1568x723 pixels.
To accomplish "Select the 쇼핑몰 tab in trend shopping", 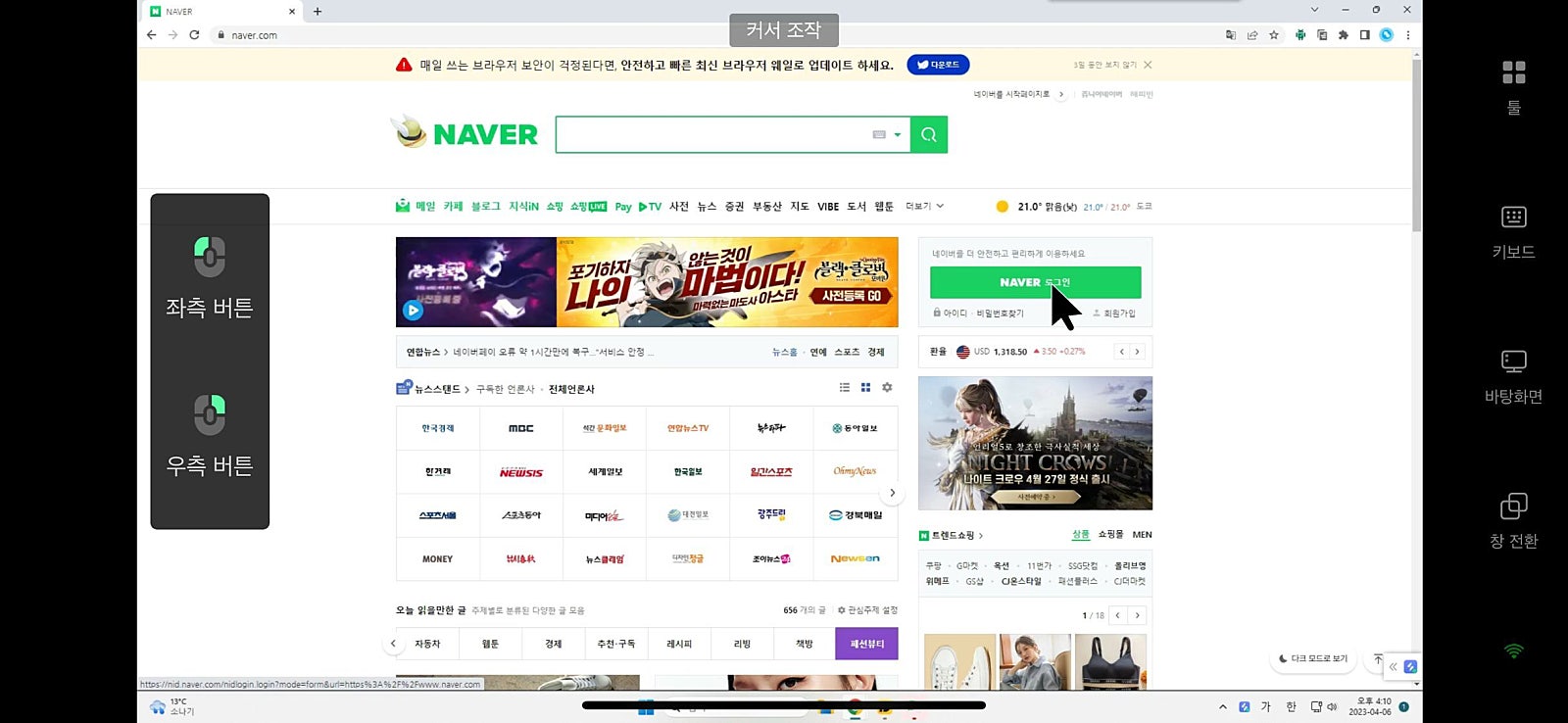I will (1110, 535).
